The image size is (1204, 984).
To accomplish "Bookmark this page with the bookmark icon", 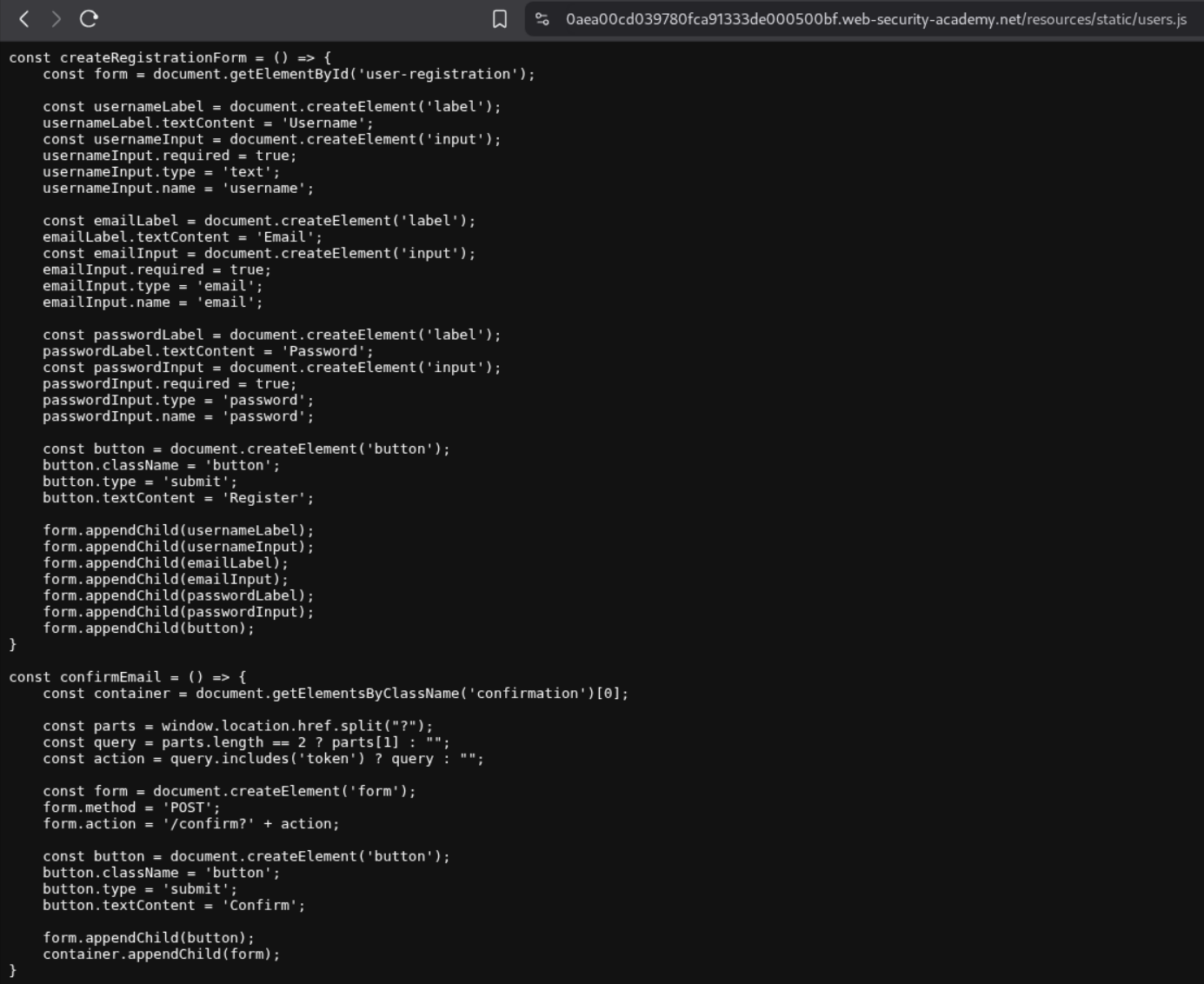I will pyautogui.click(x=500, y=19).
